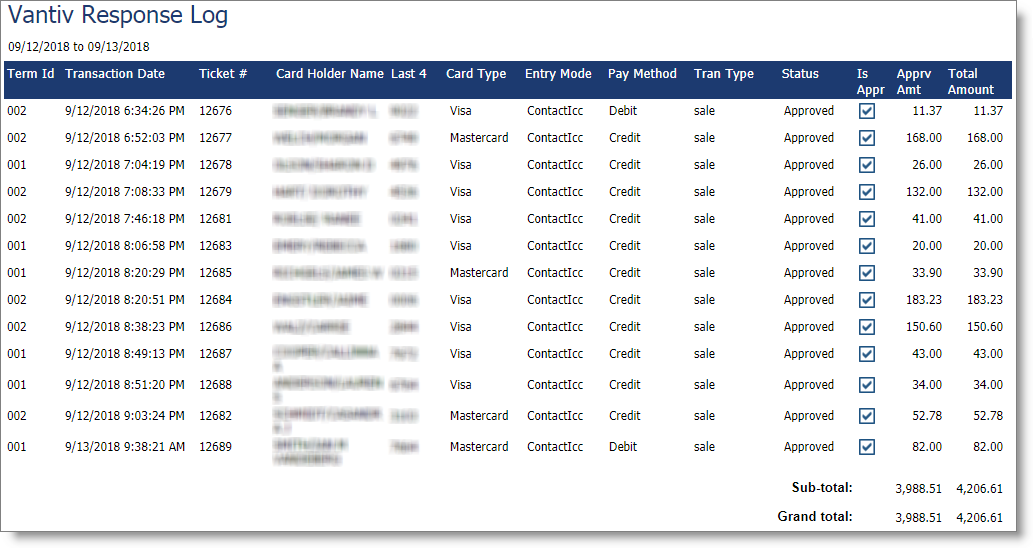Select ticket number 12685
The height and width of the screenshot is (548, 1033).
tap(215, 273)
